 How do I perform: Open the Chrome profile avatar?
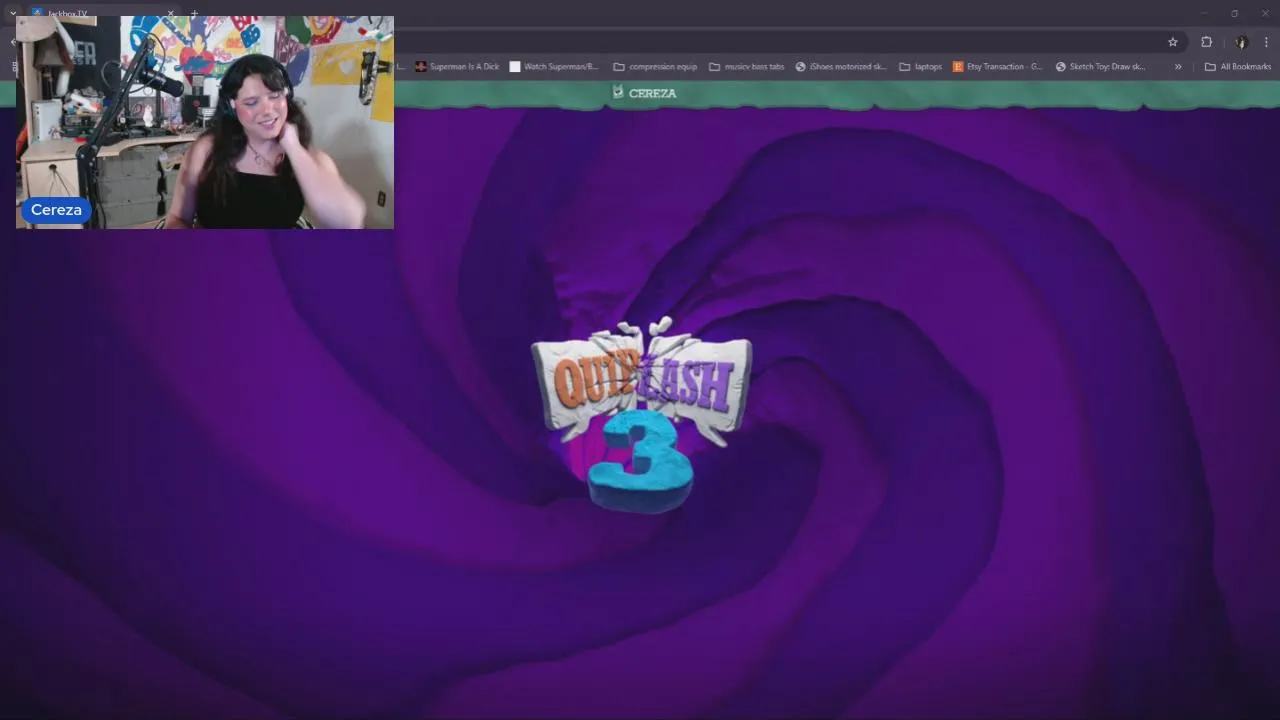tap(1242, 42)
